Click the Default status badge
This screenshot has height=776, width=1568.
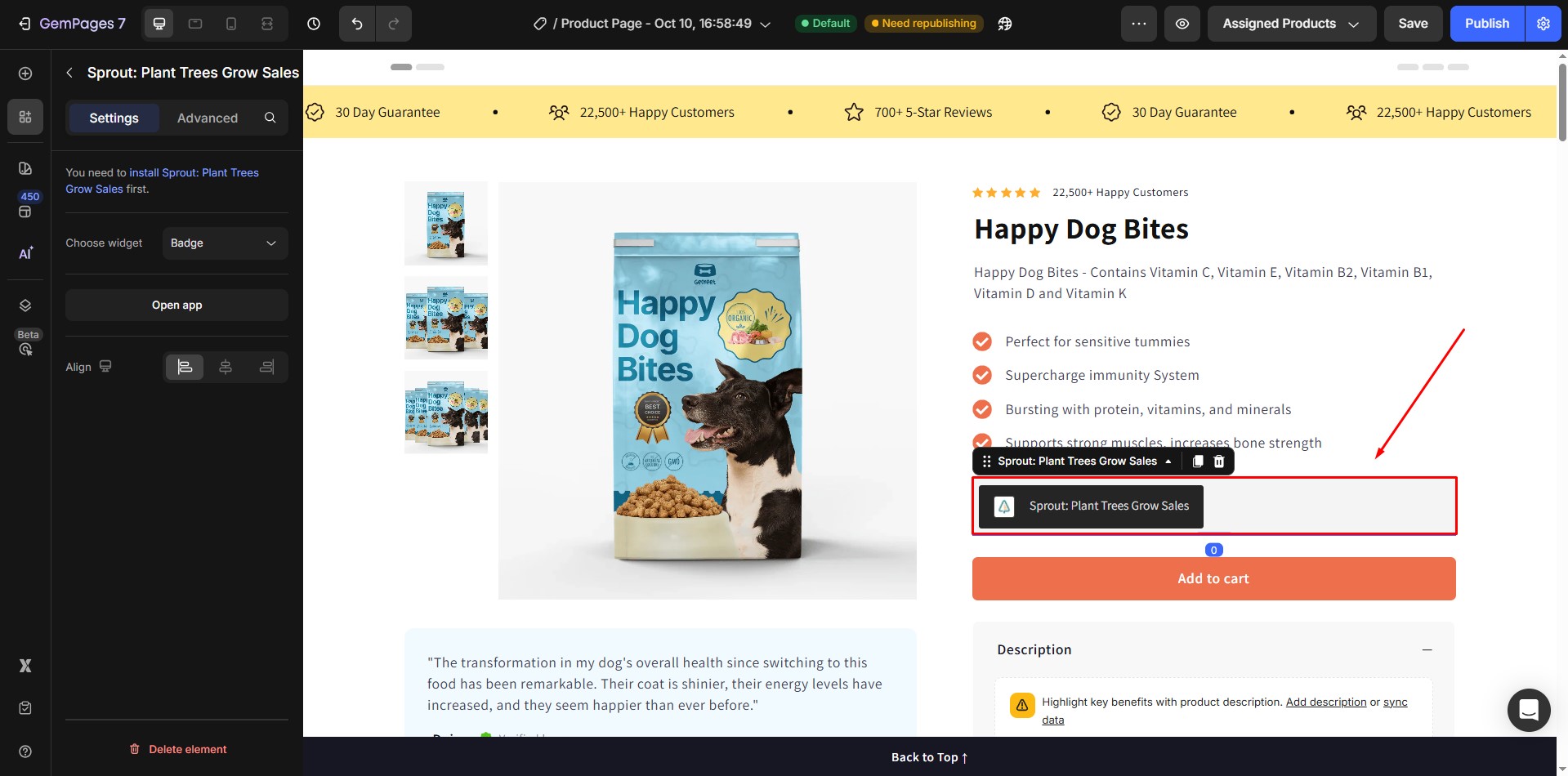pyautogui.click(x=825, y=24)
